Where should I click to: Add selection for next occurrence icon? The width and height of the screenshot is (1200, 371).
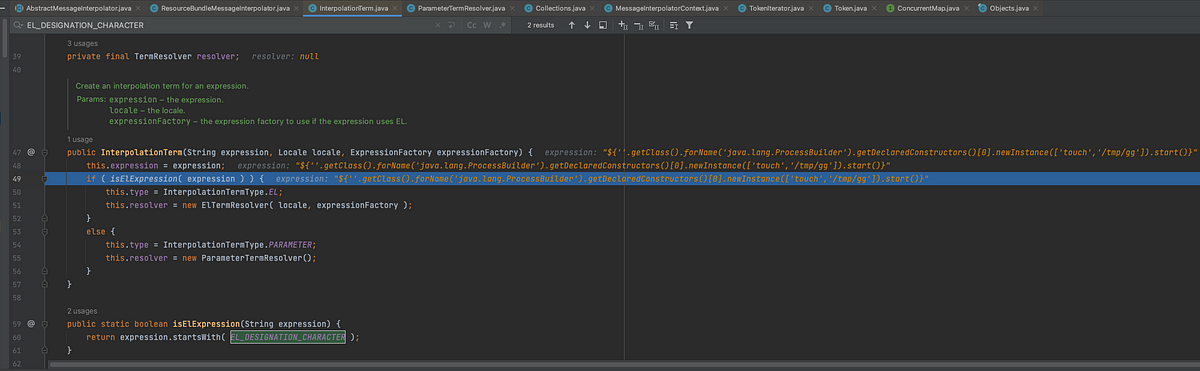pos(623,25)
